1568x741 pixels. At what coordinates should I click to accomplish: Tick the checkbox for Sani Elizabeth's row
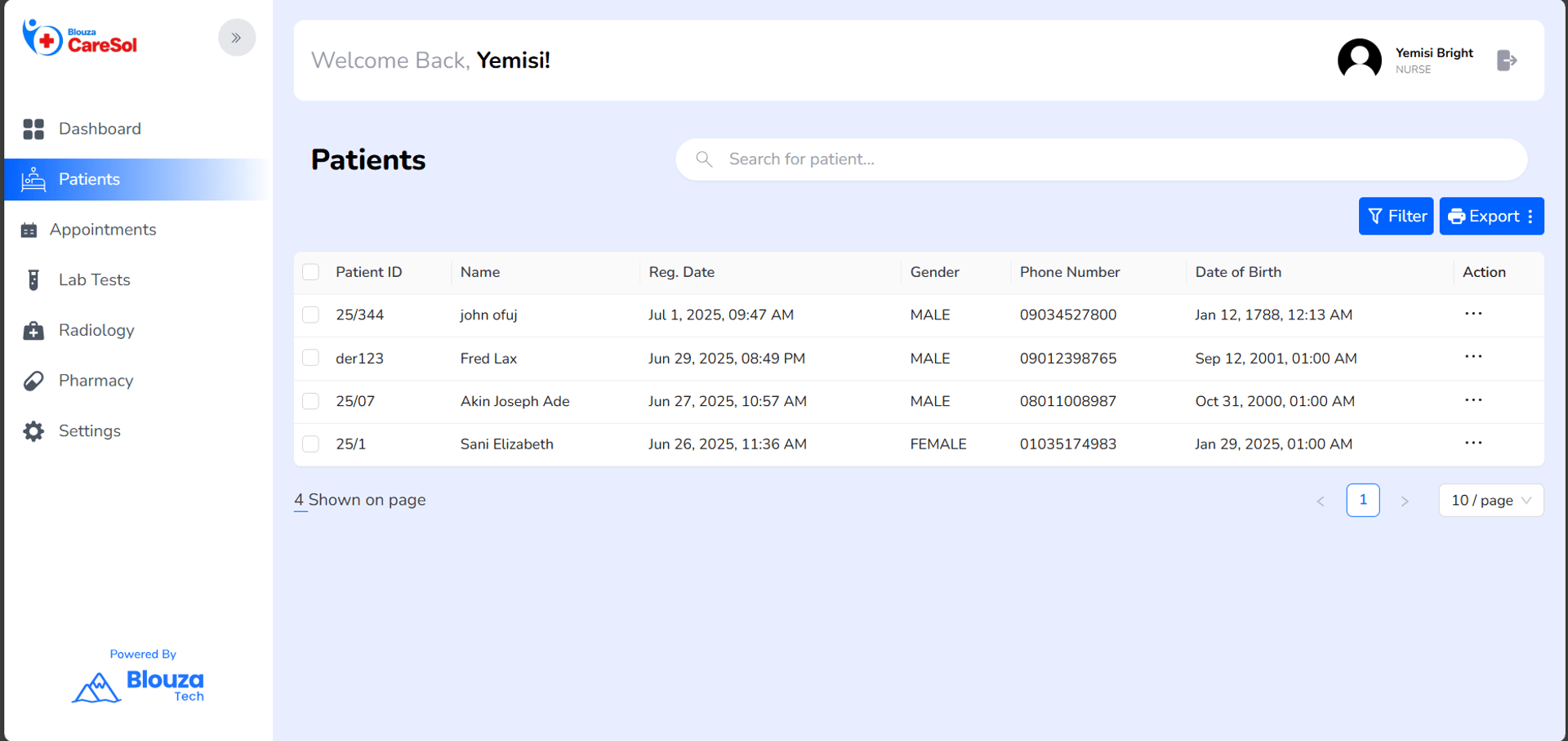(x=311, y=444)
